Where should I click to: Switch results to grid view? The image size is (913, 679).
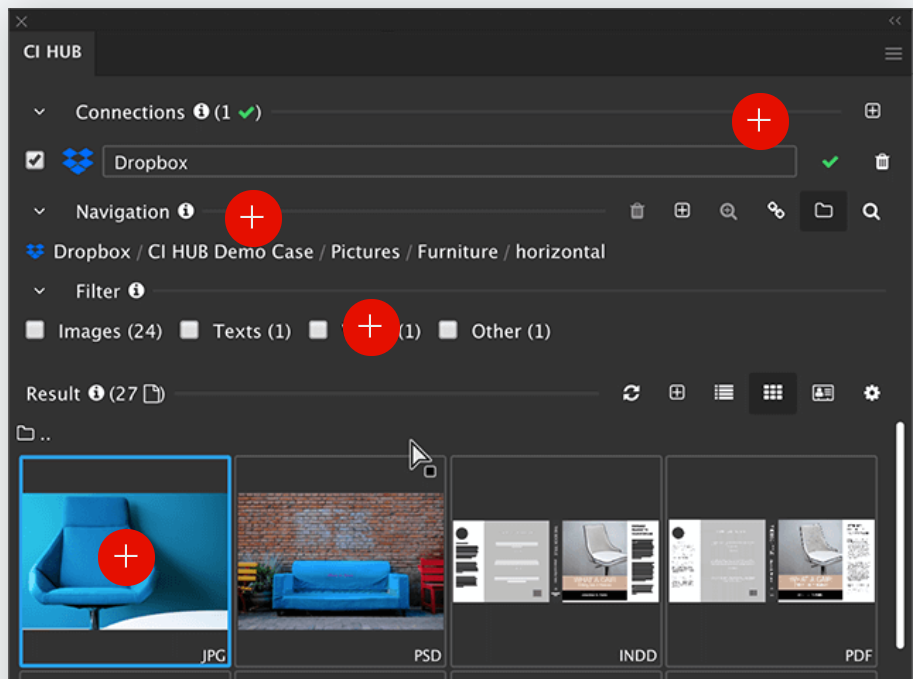(773, 393)
